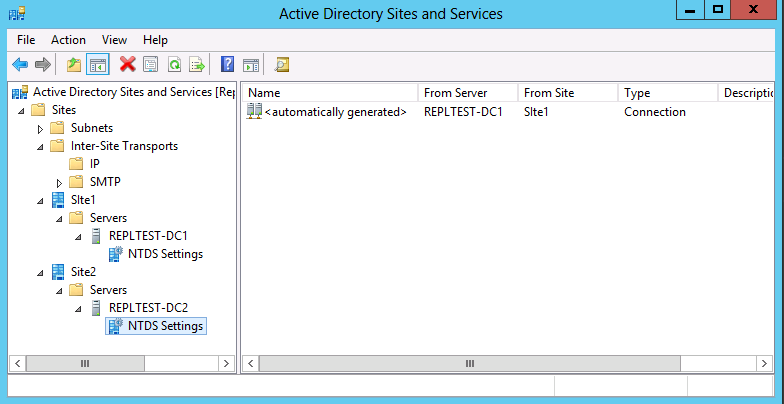Viewport: 784px width, 404px height.
Task: Toggle Show/Hide Action Pane icon
Action: point(251,64)
